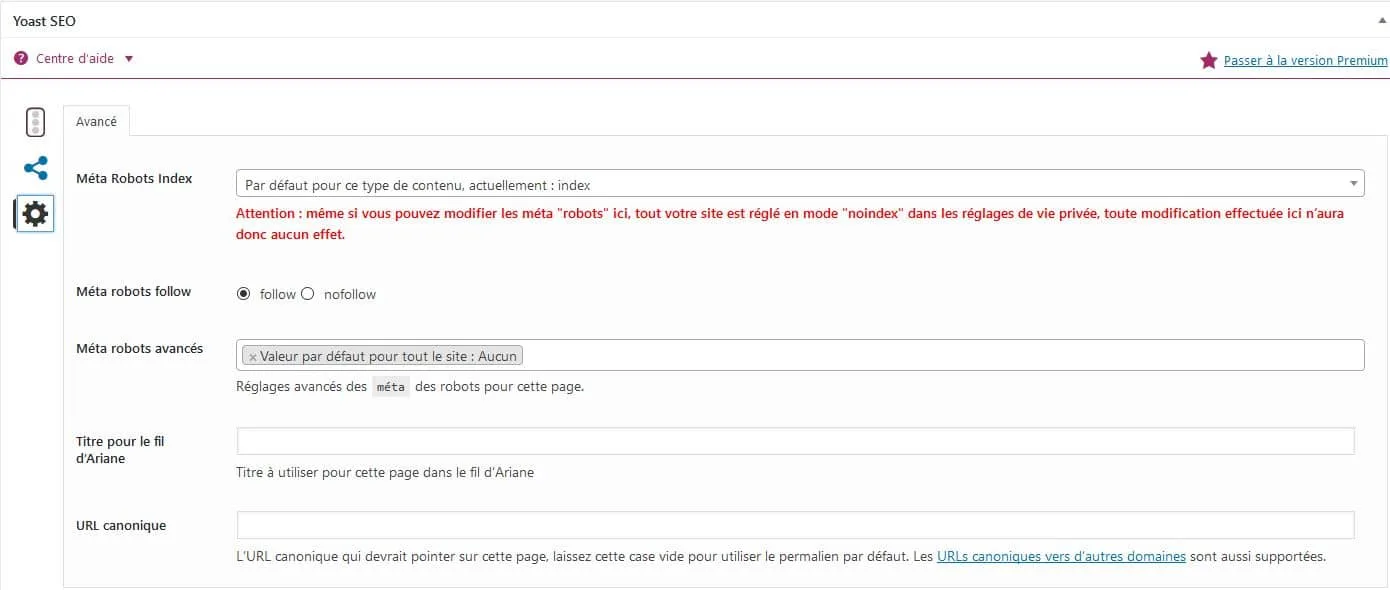This screenshot has width=1390, height=590.
Task: Click the 'méta' code snippet text
Action: click(392, 387)
